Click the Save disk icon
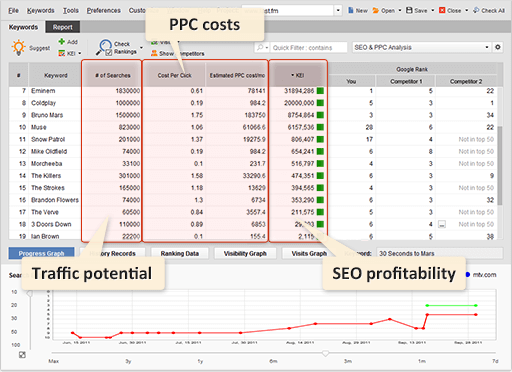Image resolution: width=512 pixels, height=372 pixels. point(409,10)
